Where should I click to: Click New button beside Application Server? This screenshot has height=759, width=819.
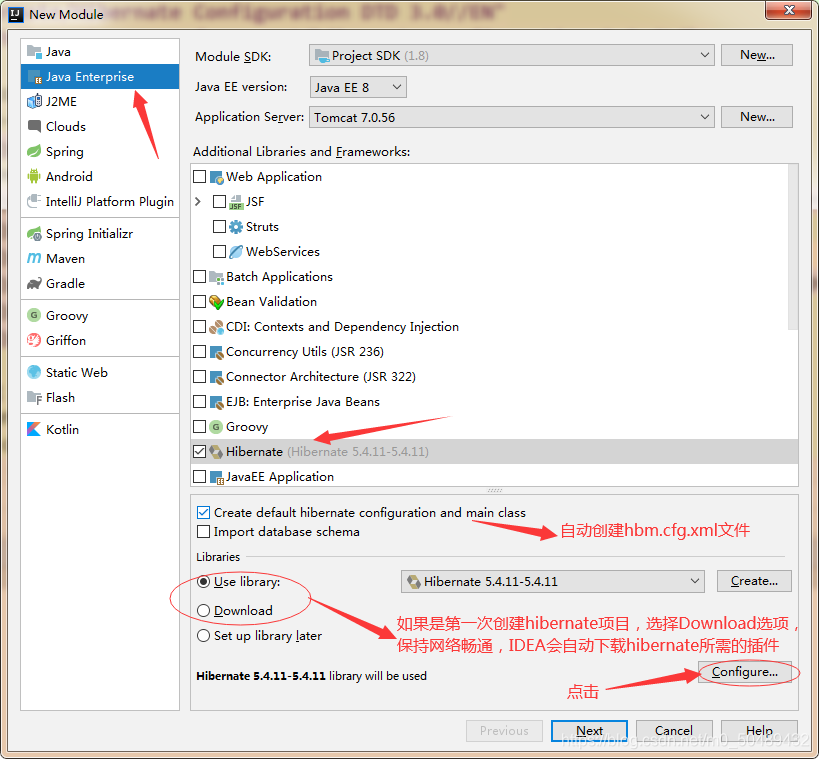757,117
